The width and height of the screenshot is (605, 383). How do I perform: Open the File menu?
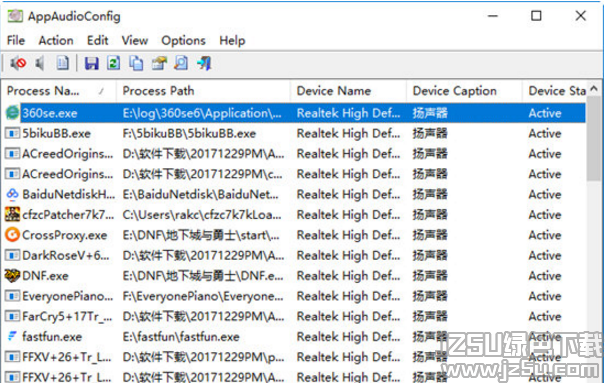(16, 40)
